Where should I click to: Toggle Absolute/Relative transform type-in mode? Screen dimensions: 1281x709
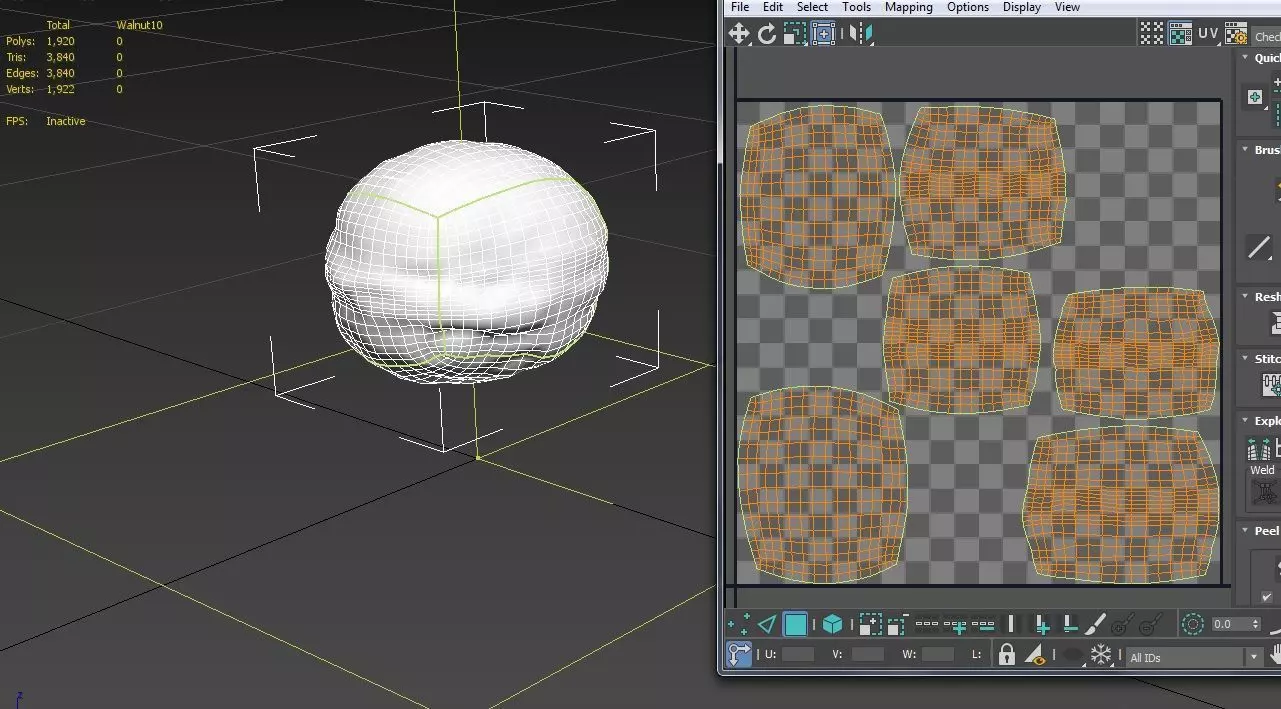point(739,655)
